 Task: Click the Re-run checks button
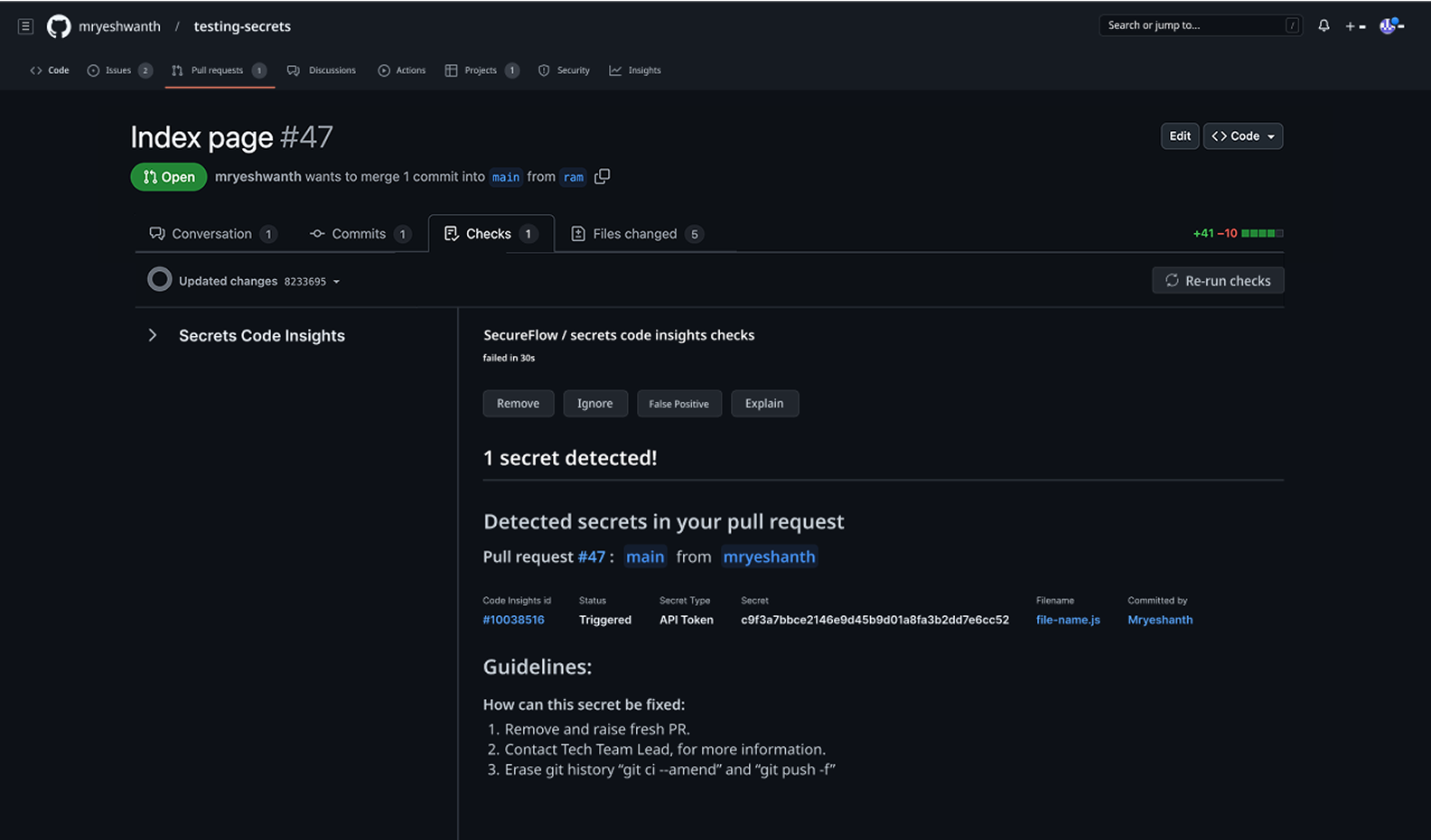click(1218, 281)
